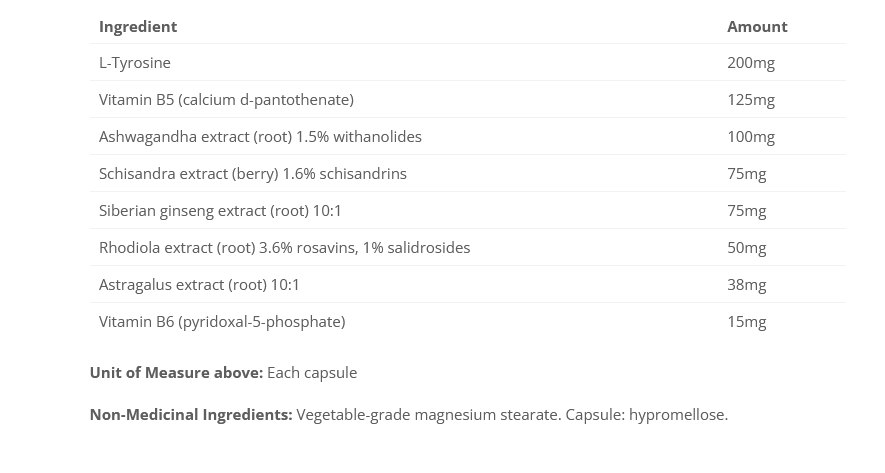This screenshot has height=473, width=885.
Task: Click the 75mg amount beside Siberian ginseng
Action: coord(746,211)
